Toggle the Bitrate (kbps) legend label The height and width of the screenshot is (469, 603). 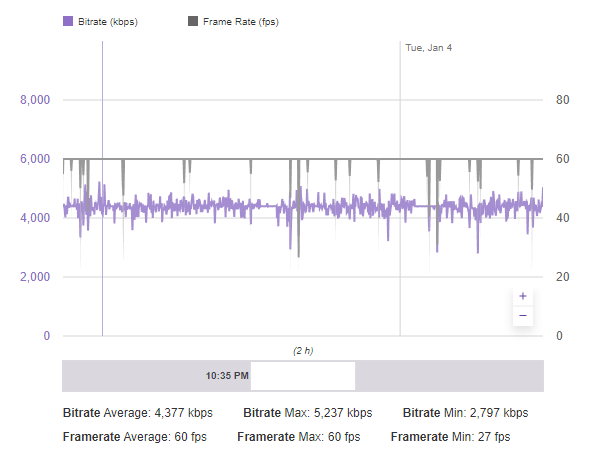click(x=107, y=20)
